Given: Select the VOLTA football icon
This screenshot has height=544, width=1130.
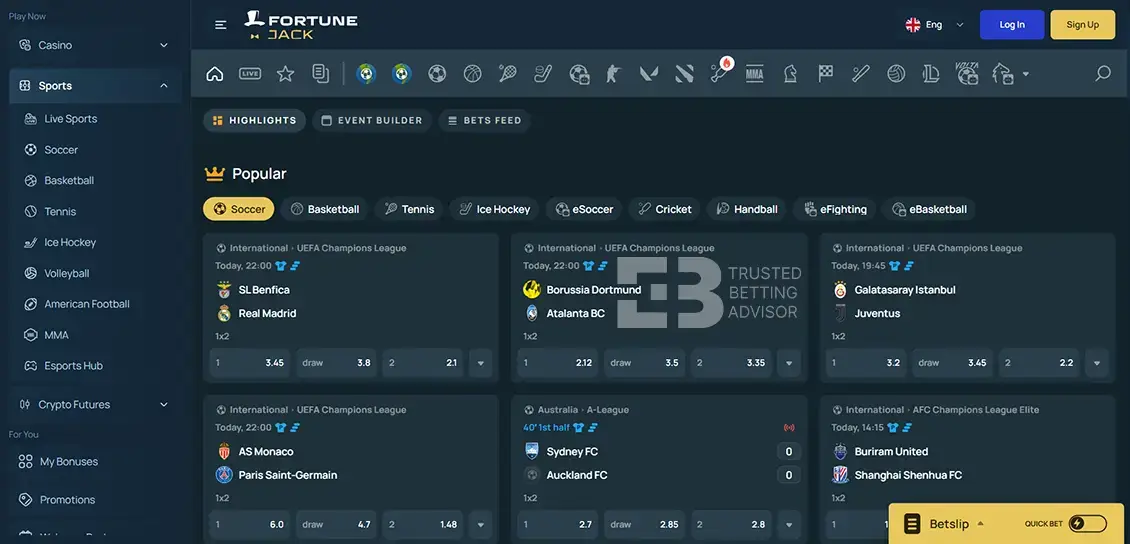Looking at the screenshot, I should [967, 73].
